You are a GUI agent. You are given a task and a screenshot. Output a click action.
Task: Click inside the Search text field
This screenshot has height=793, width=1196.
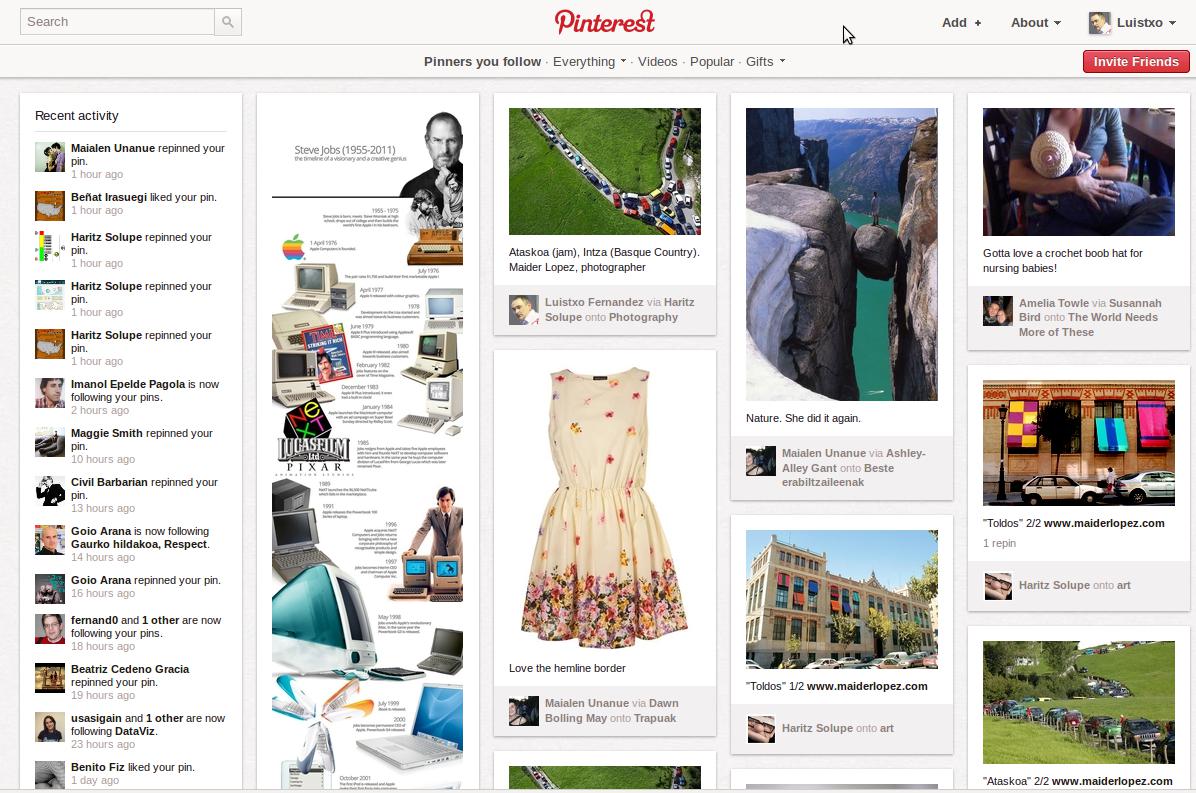pos(118,22)
